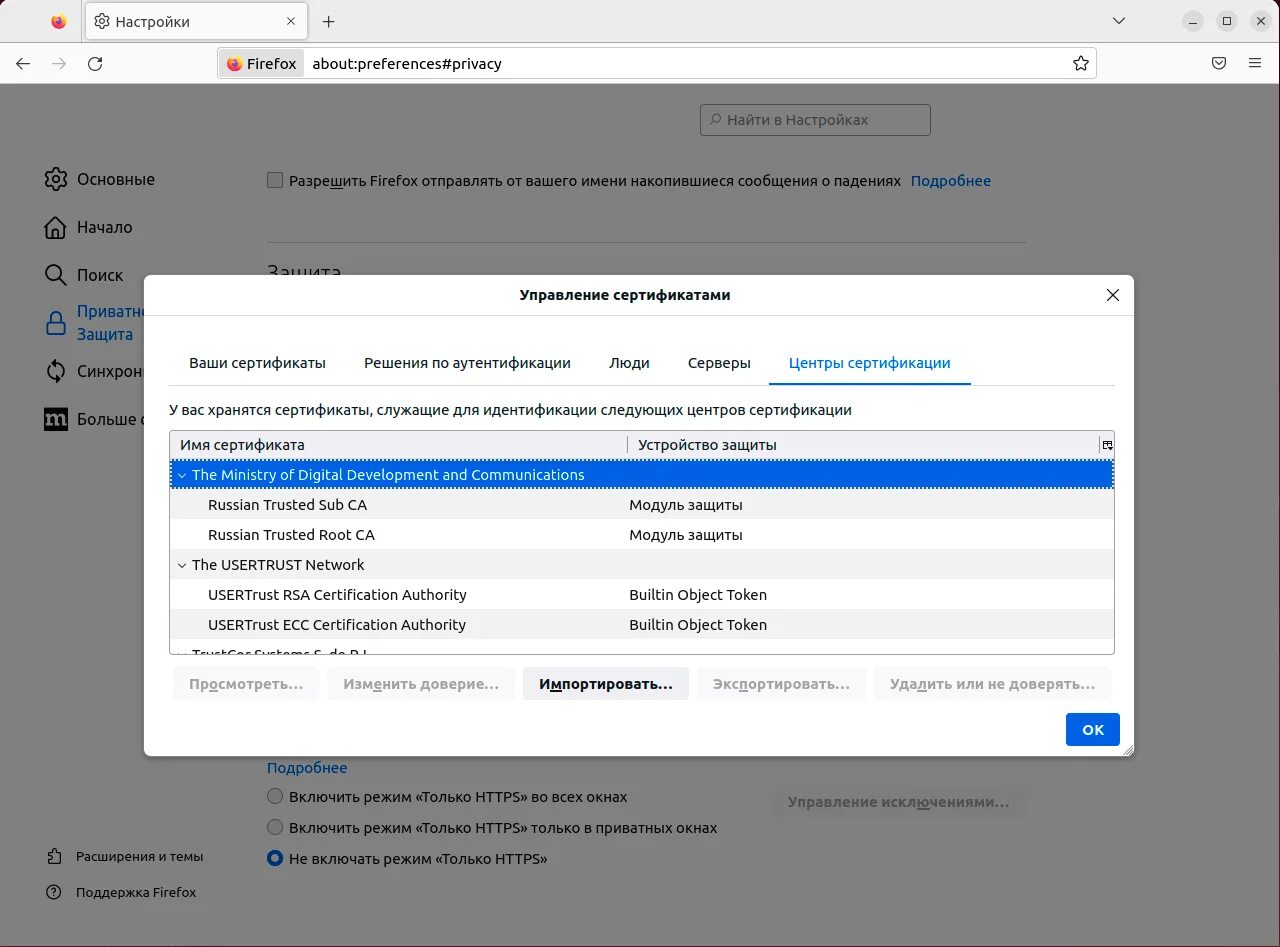The width and height of the screenshot is (1280, 947).
Task: Select USERTrust ECC Certification Authority row
Action: 642,625
